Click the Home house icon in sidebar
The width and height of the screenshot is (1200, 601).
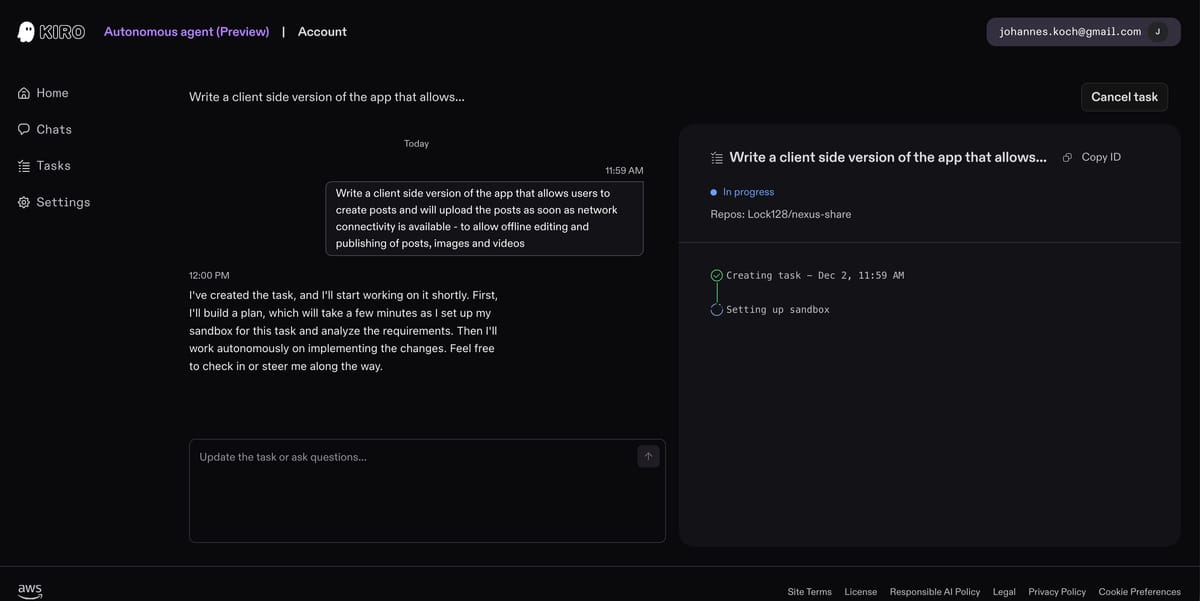[x=24, y=93]
